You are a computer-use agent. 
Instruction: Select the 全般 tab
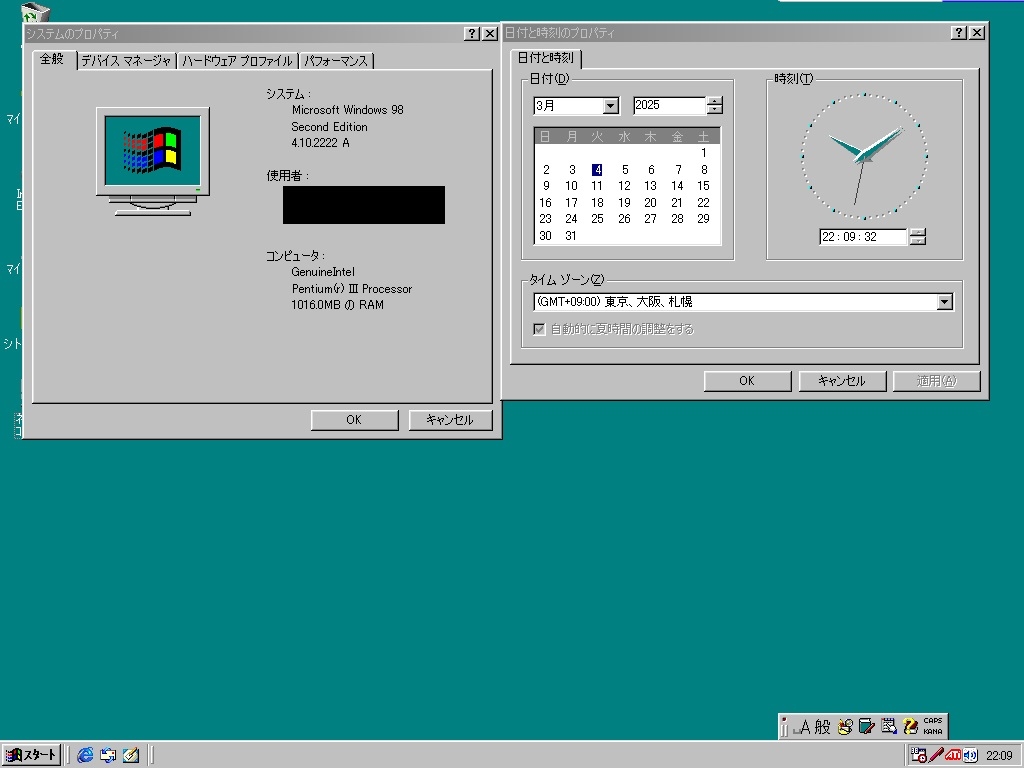pyautogui.click(x=52, y=59)
